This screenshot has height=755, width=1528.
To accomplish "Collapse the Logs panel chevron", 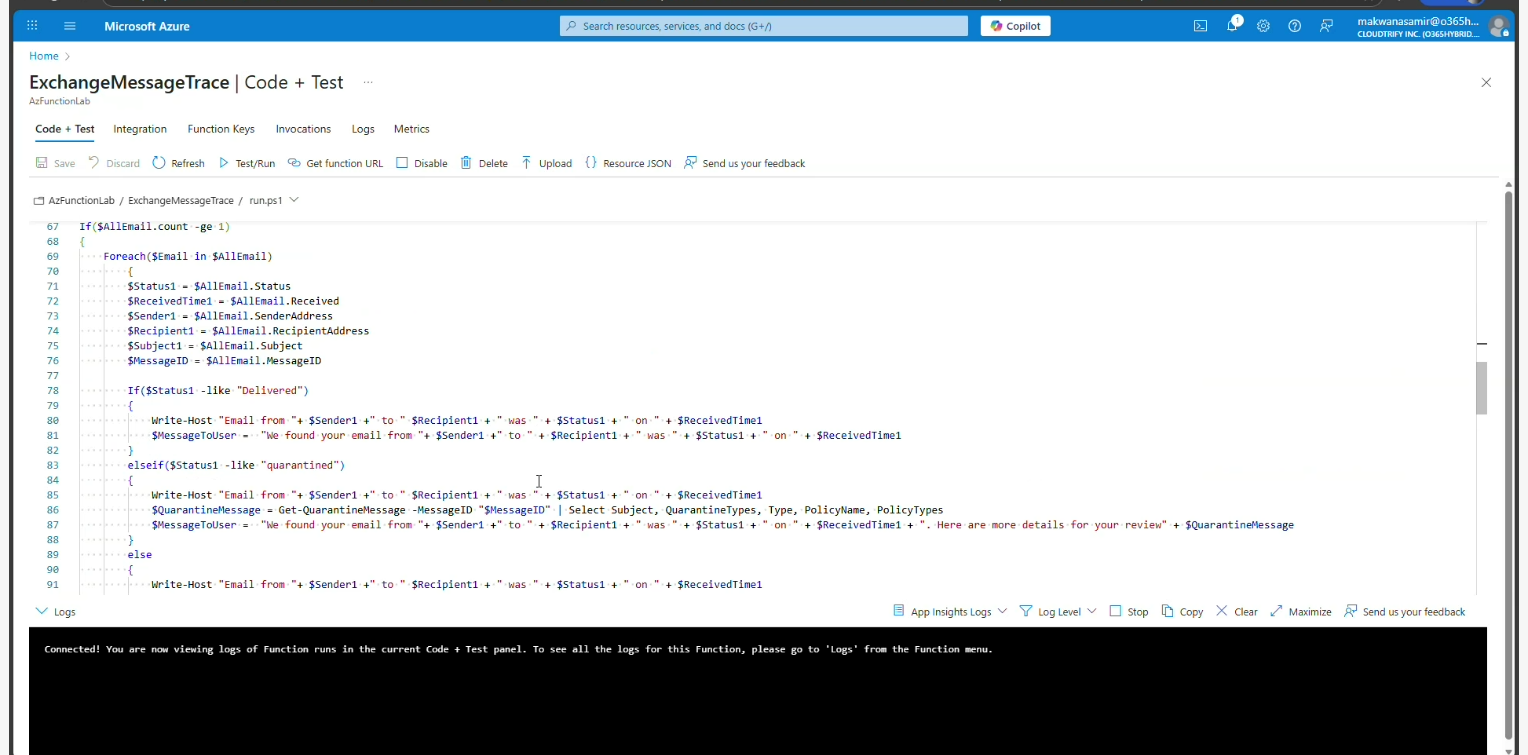I will [41, 611].
